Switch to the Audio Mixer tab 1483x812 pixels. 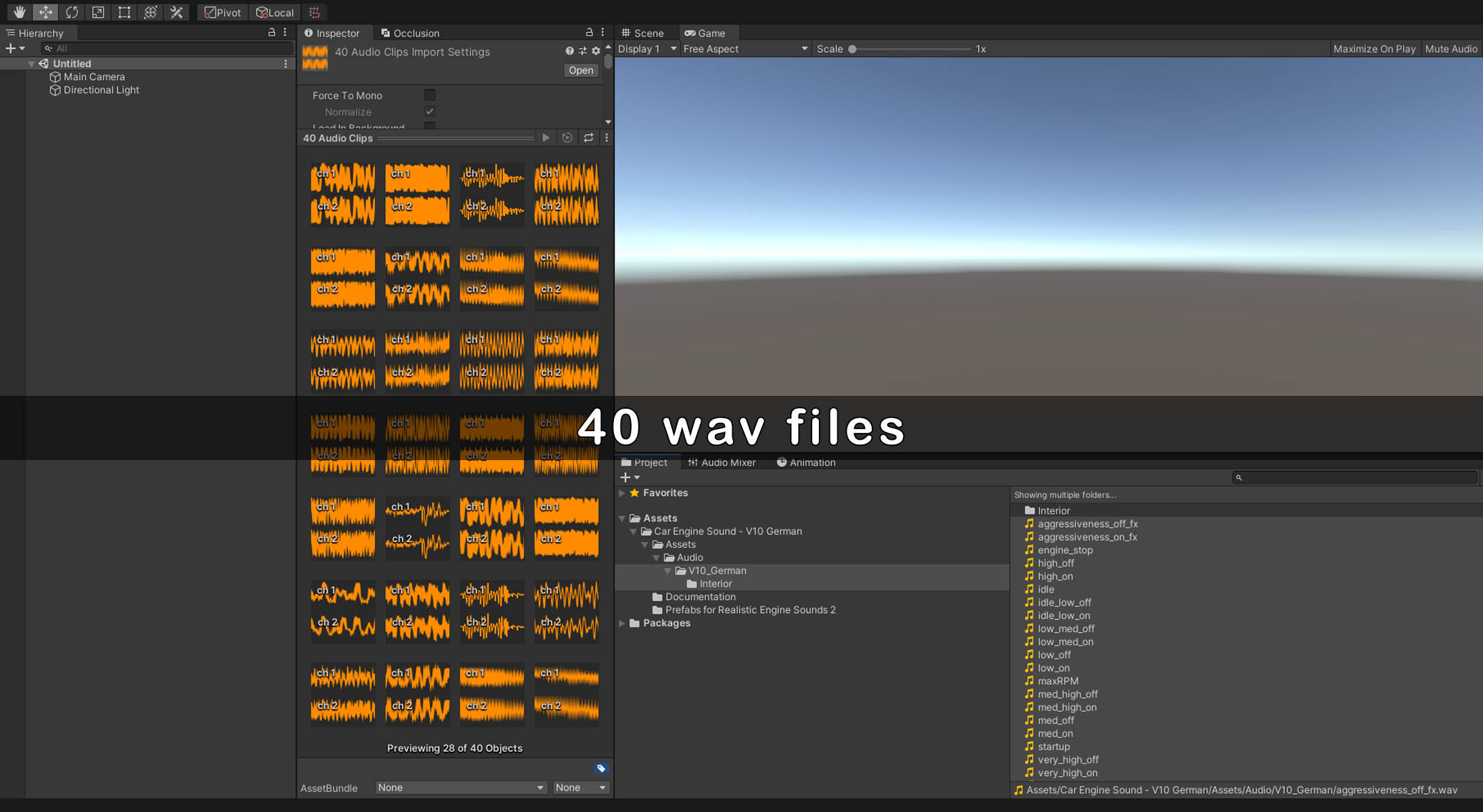pyautogui.click(x=722, y=462)
